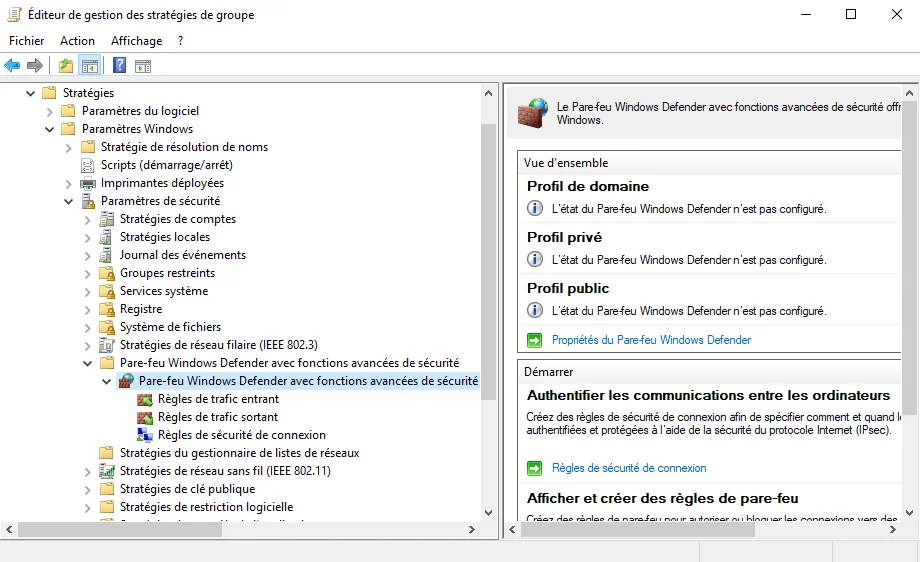Expand the Stratégies de comptes node
This screenshot has height=562, width=920.
[x=87, y=220]
